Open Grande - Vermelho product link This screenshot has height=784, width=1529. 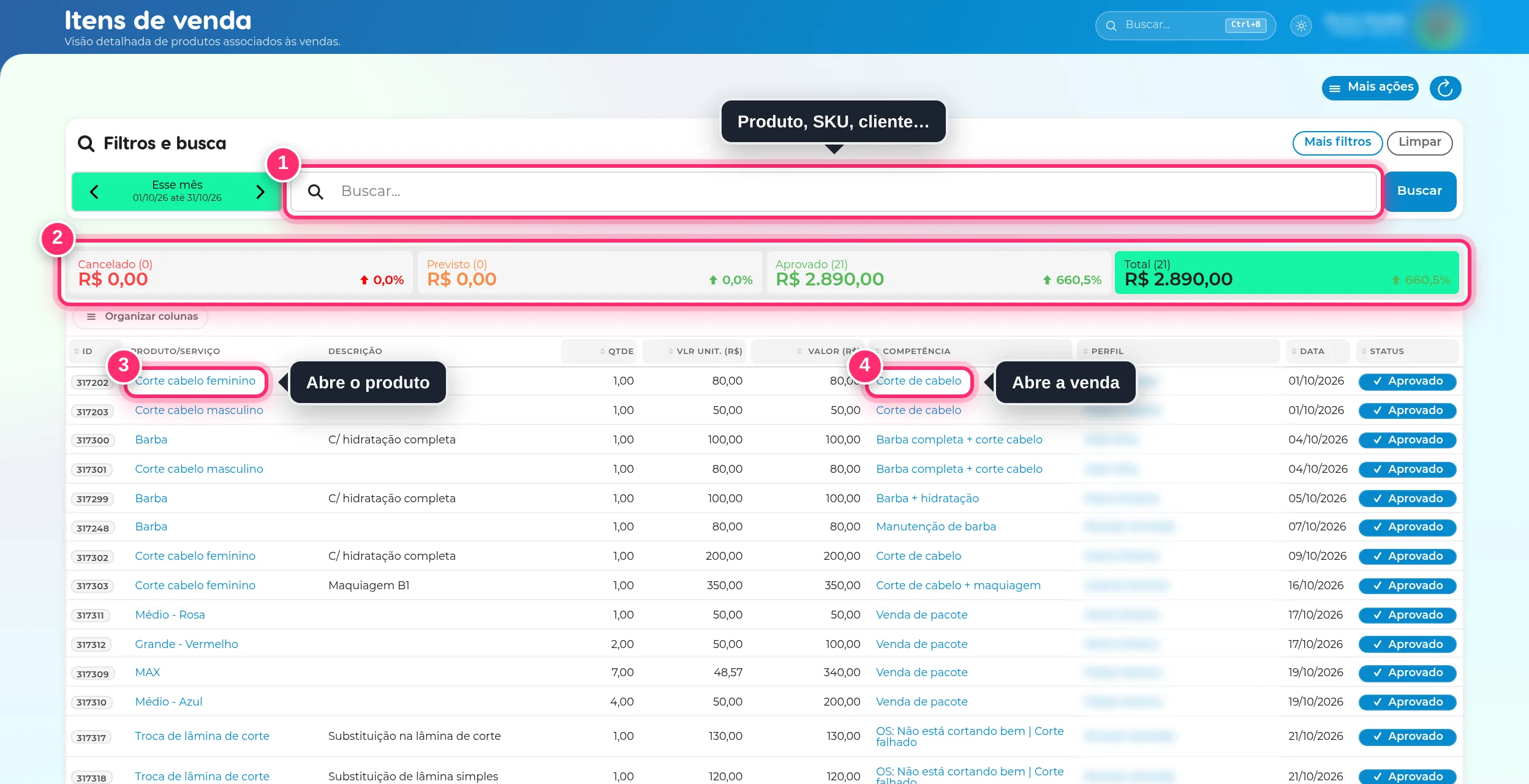[x=186, y=644]
